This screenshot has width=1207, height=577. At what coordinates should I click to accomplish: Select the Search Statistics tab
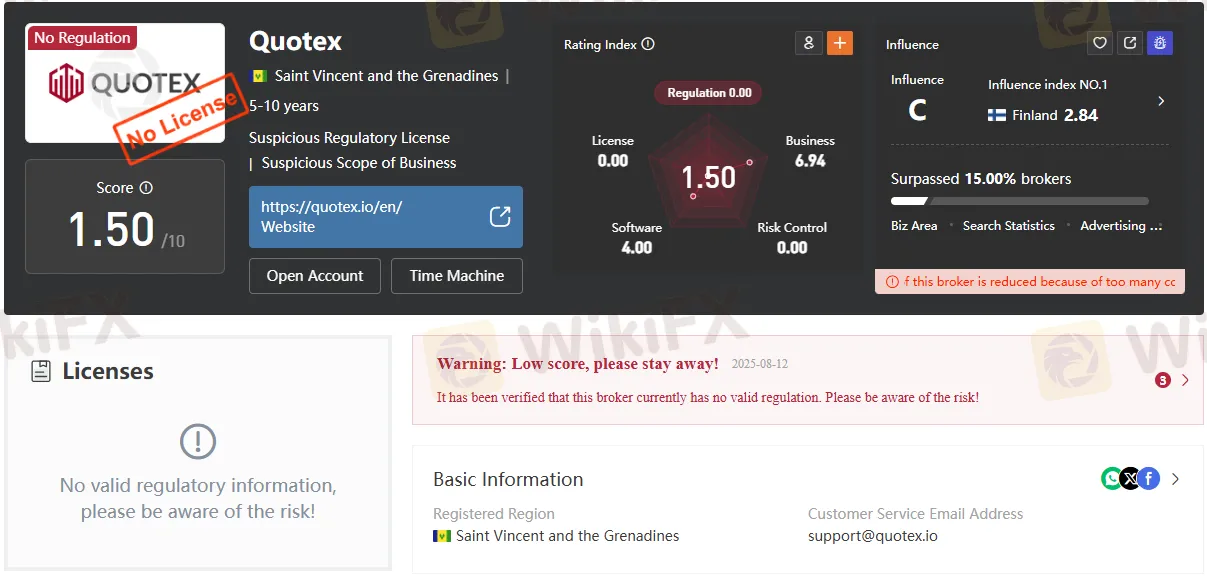(1009, 226)
